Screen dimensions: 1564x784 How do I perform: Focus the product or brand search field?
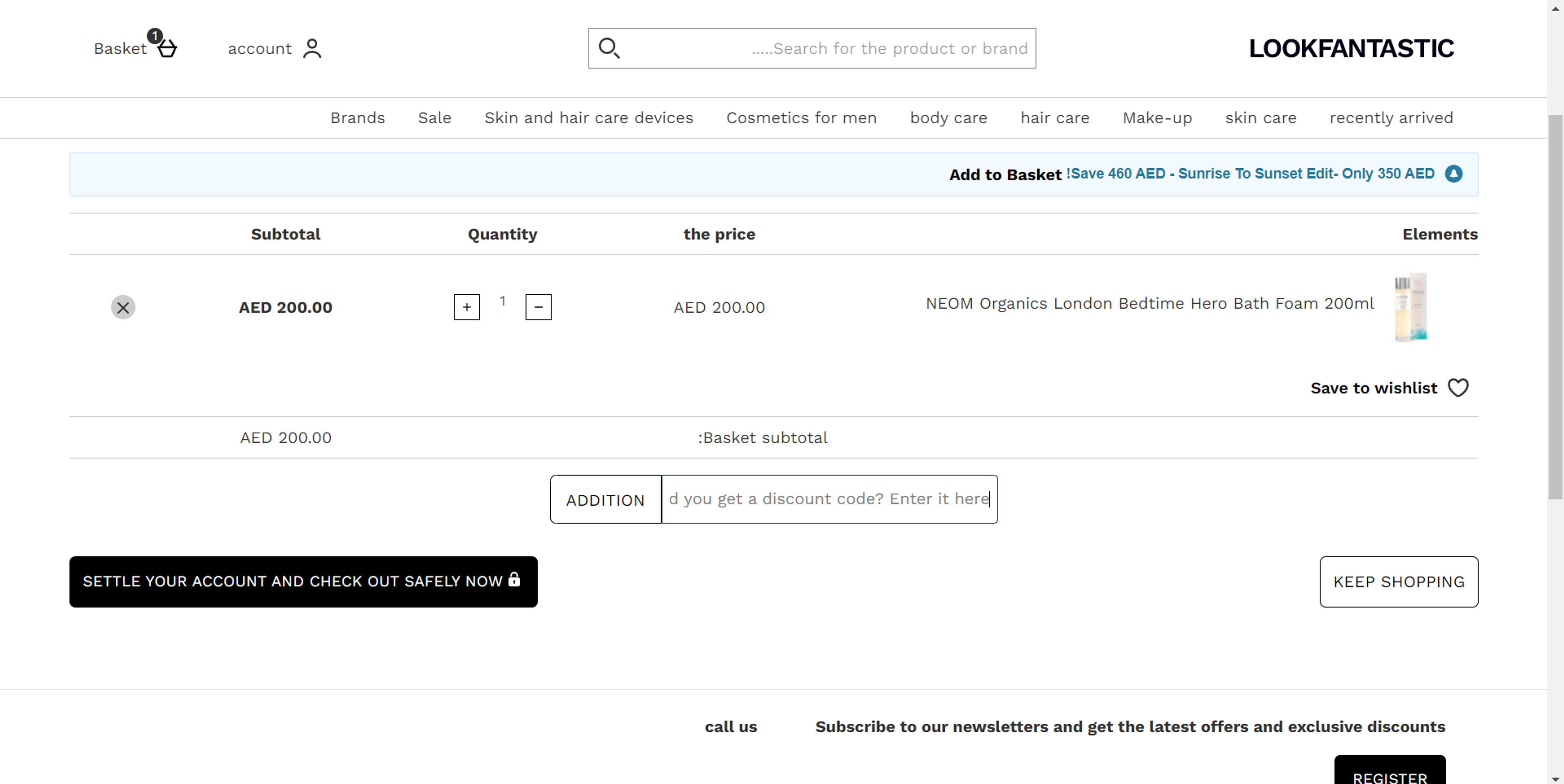(x=813, y=48)
